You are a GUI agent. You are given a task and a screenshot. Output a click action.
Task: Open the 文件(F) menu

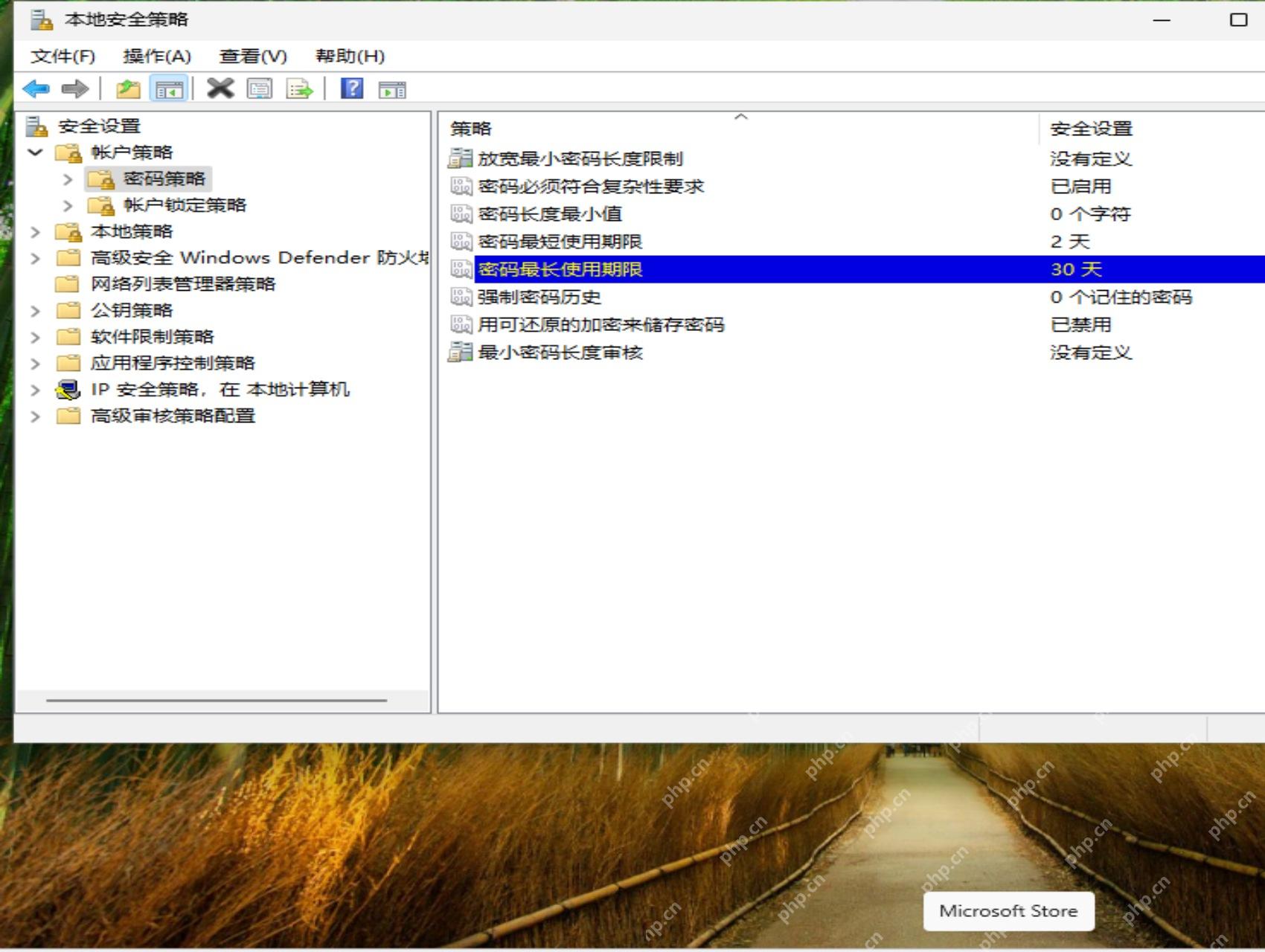(63, 56)
